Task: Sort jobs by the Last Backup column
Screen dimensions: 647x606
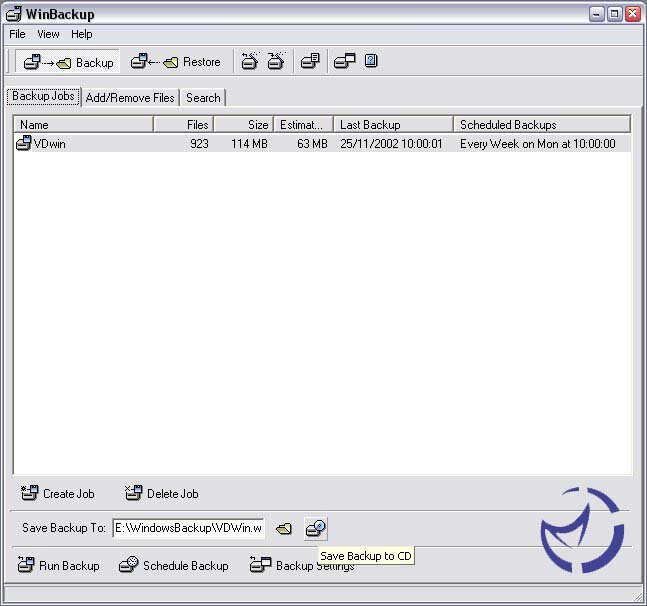Action: click(392, 125)
